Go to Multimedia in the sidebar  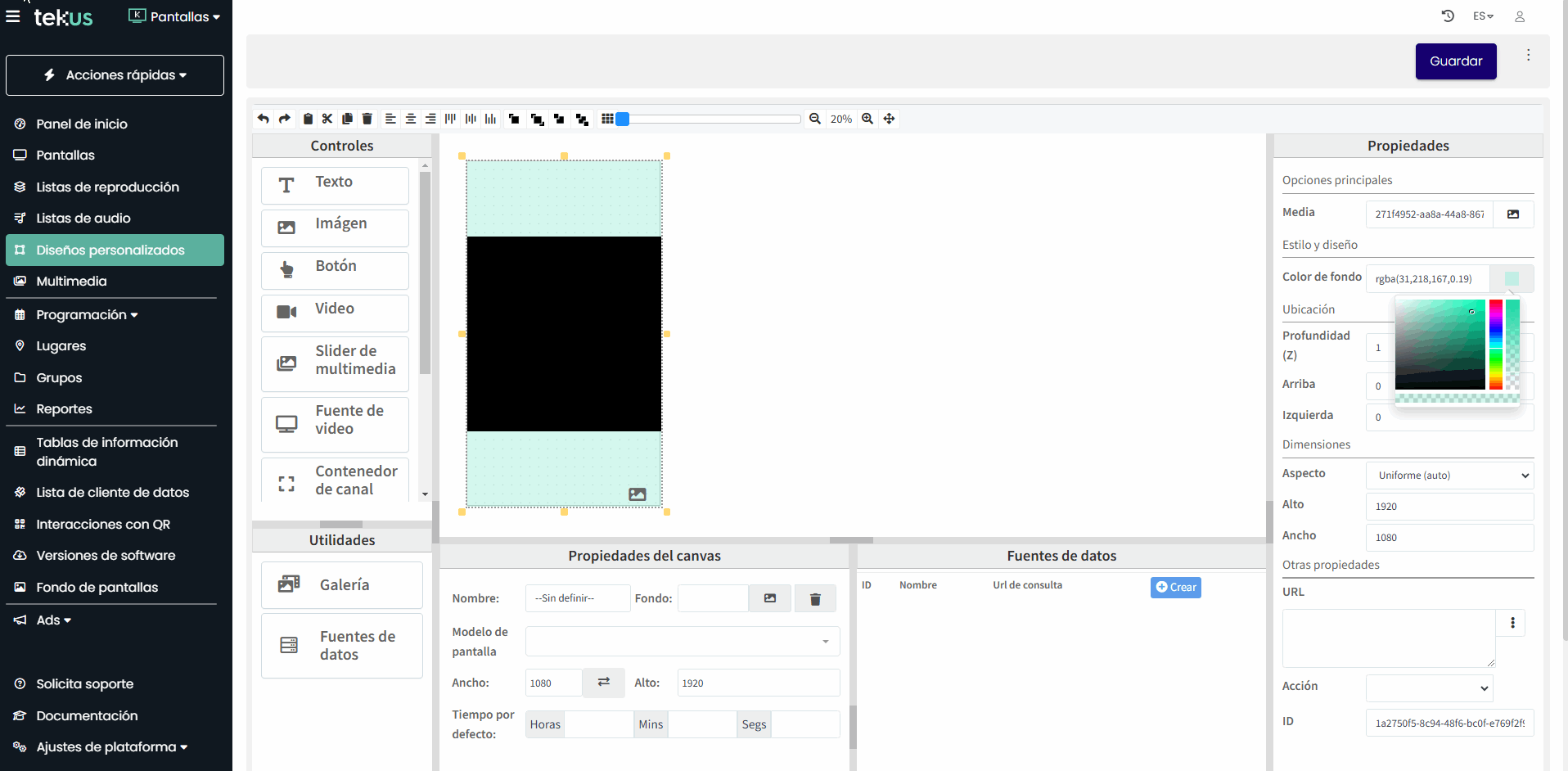[71, 282]
